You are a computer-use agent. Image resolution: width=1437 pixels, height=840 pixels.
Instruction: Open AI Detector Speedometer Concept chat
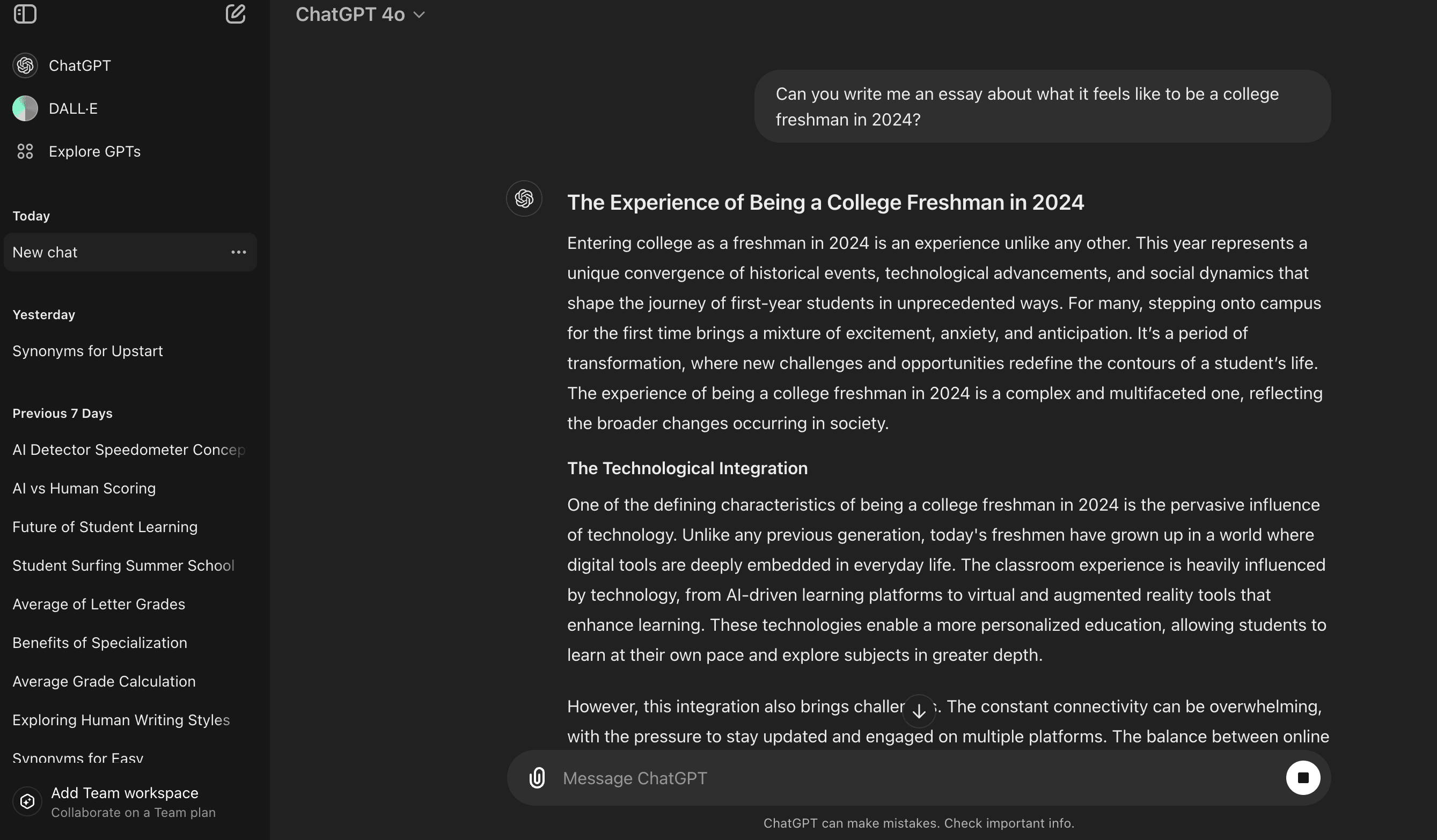(x=129, y=450)
